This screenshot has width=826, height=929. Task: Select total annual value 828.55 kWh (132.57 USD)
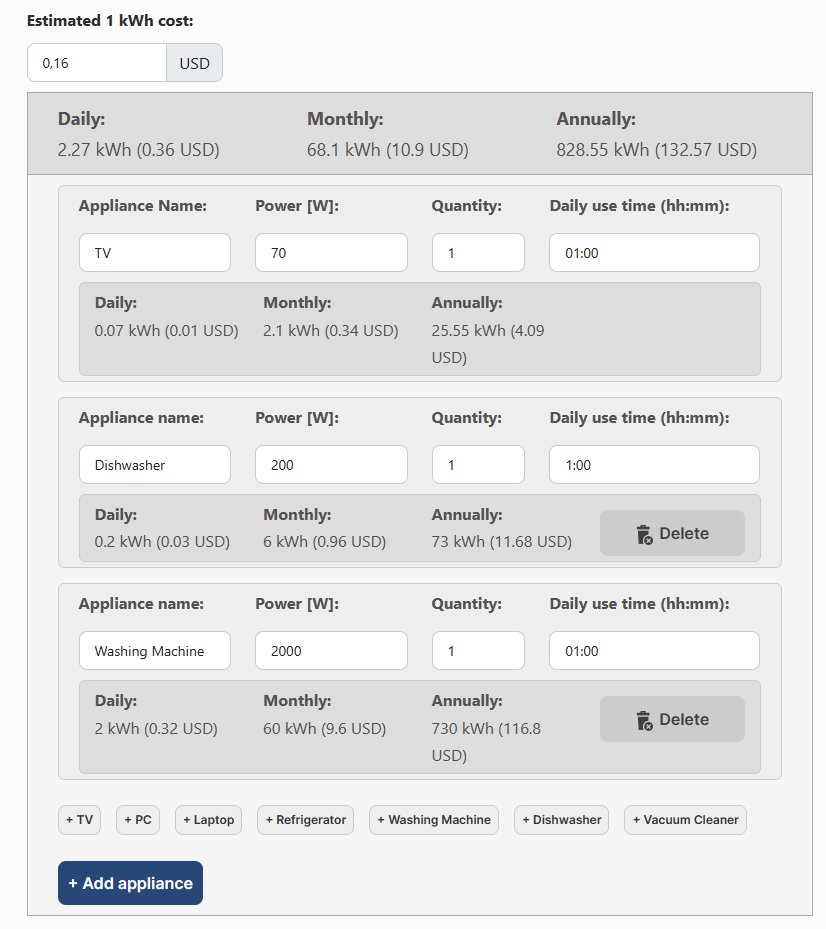pos(657,150)
